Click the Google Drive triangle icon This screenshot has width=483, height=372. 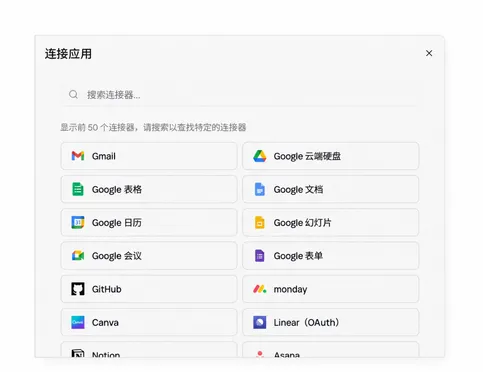click(x=260, y=156)
